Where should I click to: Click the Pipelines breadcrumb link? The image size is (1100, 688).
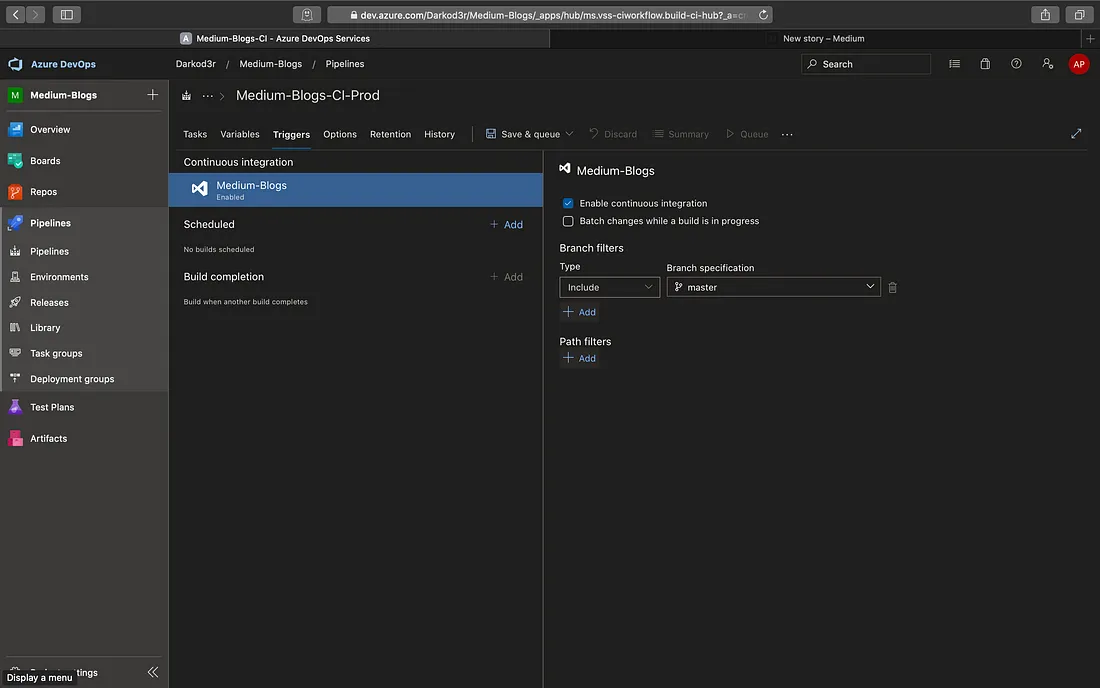click(344, 64)
